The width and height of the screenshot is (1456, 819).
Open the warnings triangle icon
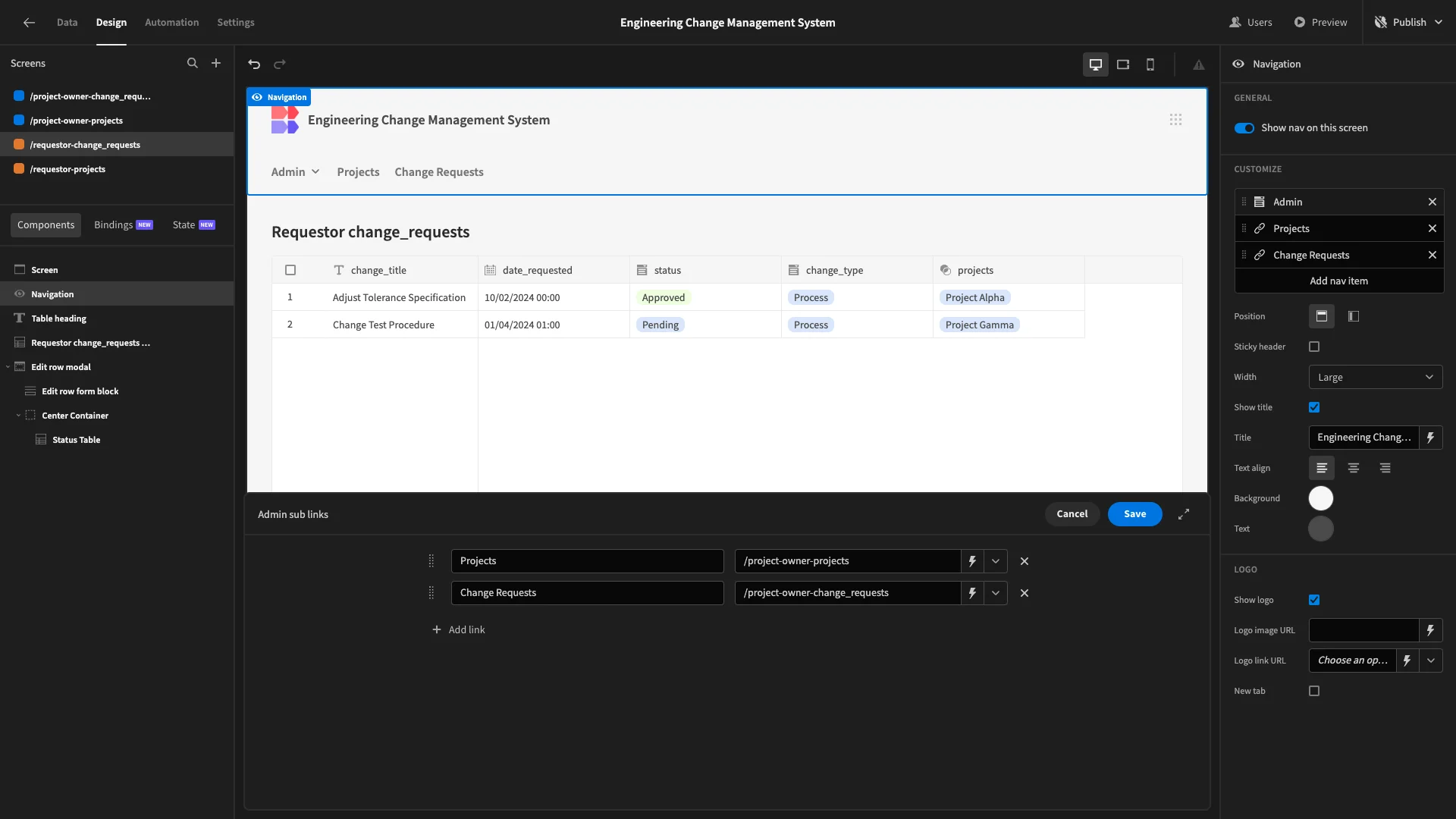click(1199, 64)
